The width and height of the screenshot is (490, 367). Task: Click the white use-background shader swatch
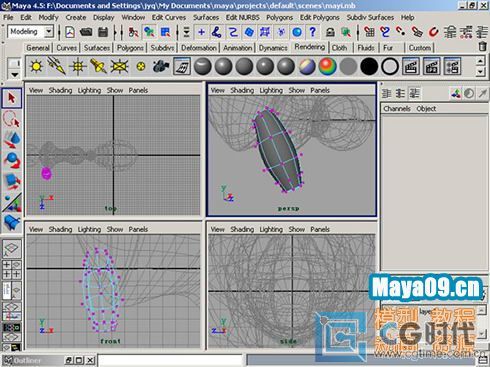390,66
